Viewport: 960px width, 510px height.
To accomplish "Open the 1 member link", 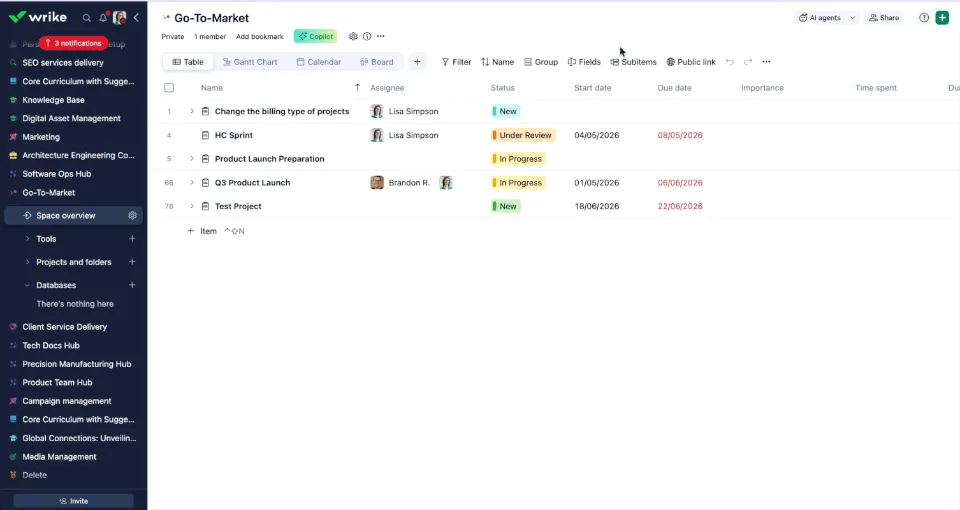I will point(210,37).
